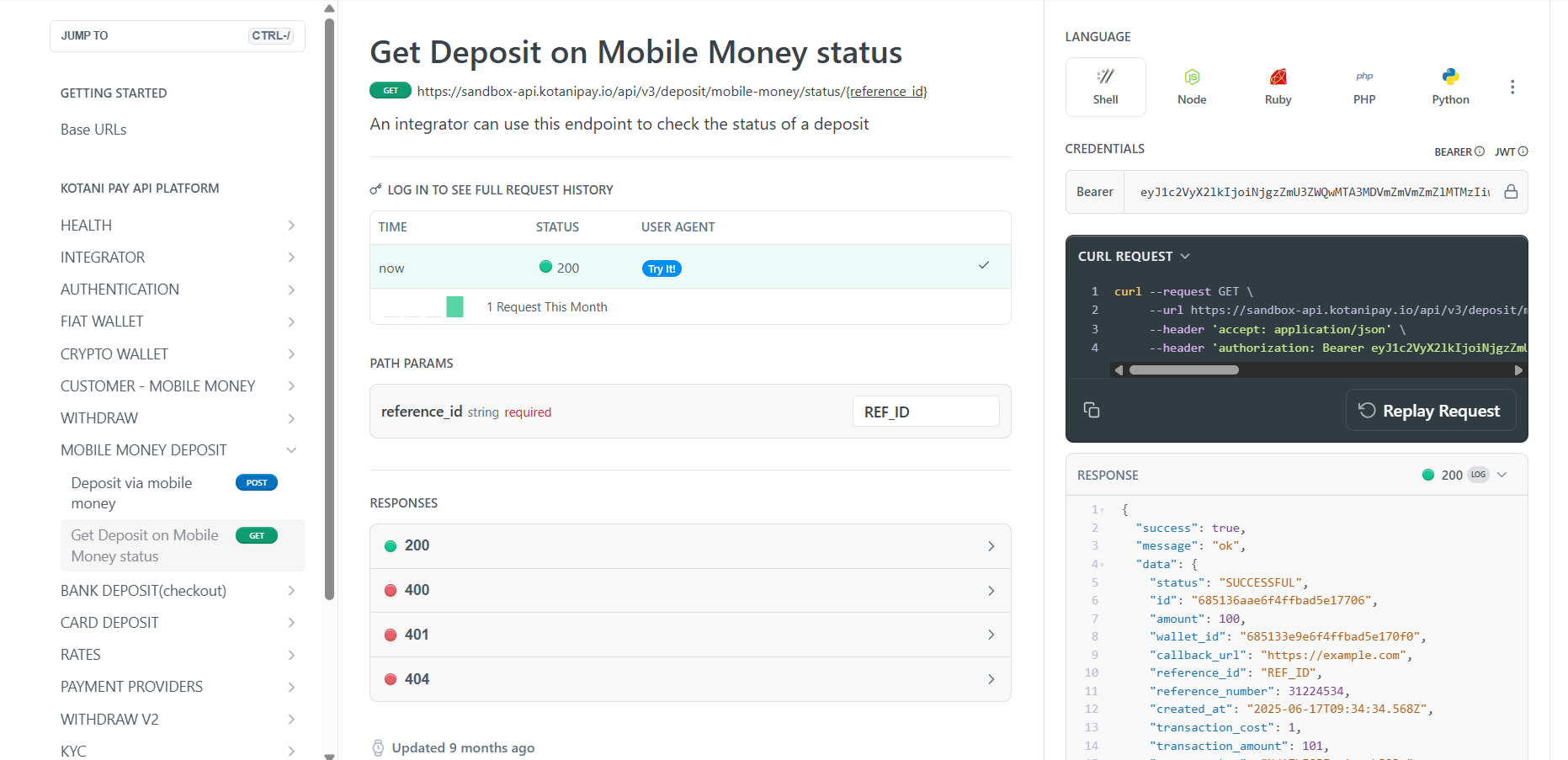Screen dimensions: 1568x760
Task: Expand CUSTOMER - MOBILE MONEY section
Action: click(x=291, y=386)
